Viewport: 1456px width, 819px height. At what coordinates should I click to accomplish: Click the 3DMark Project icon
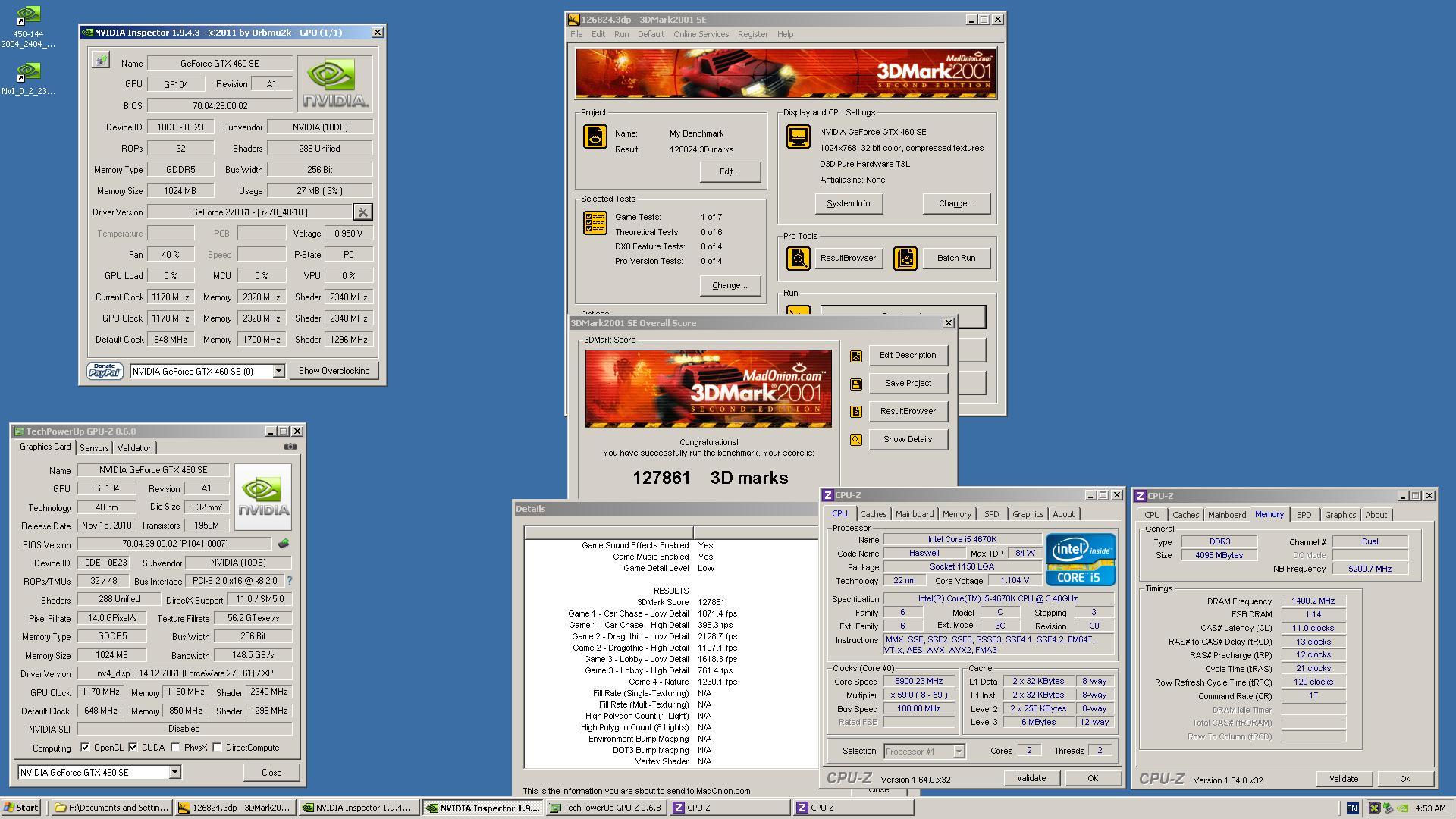595,136
